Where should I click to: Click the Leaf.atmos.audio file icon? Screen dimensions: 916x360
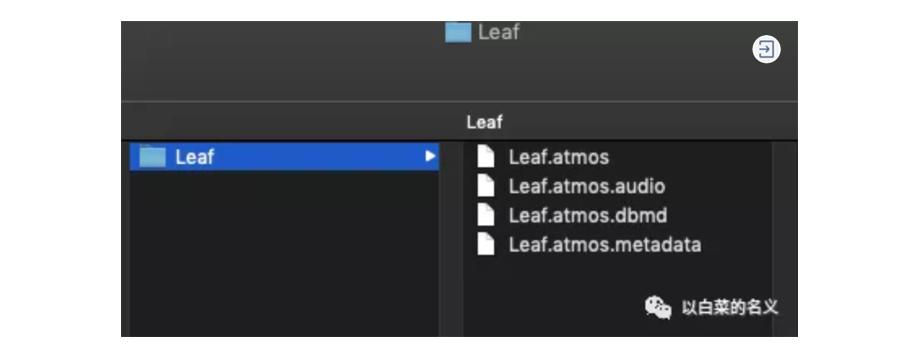(485, 186)
